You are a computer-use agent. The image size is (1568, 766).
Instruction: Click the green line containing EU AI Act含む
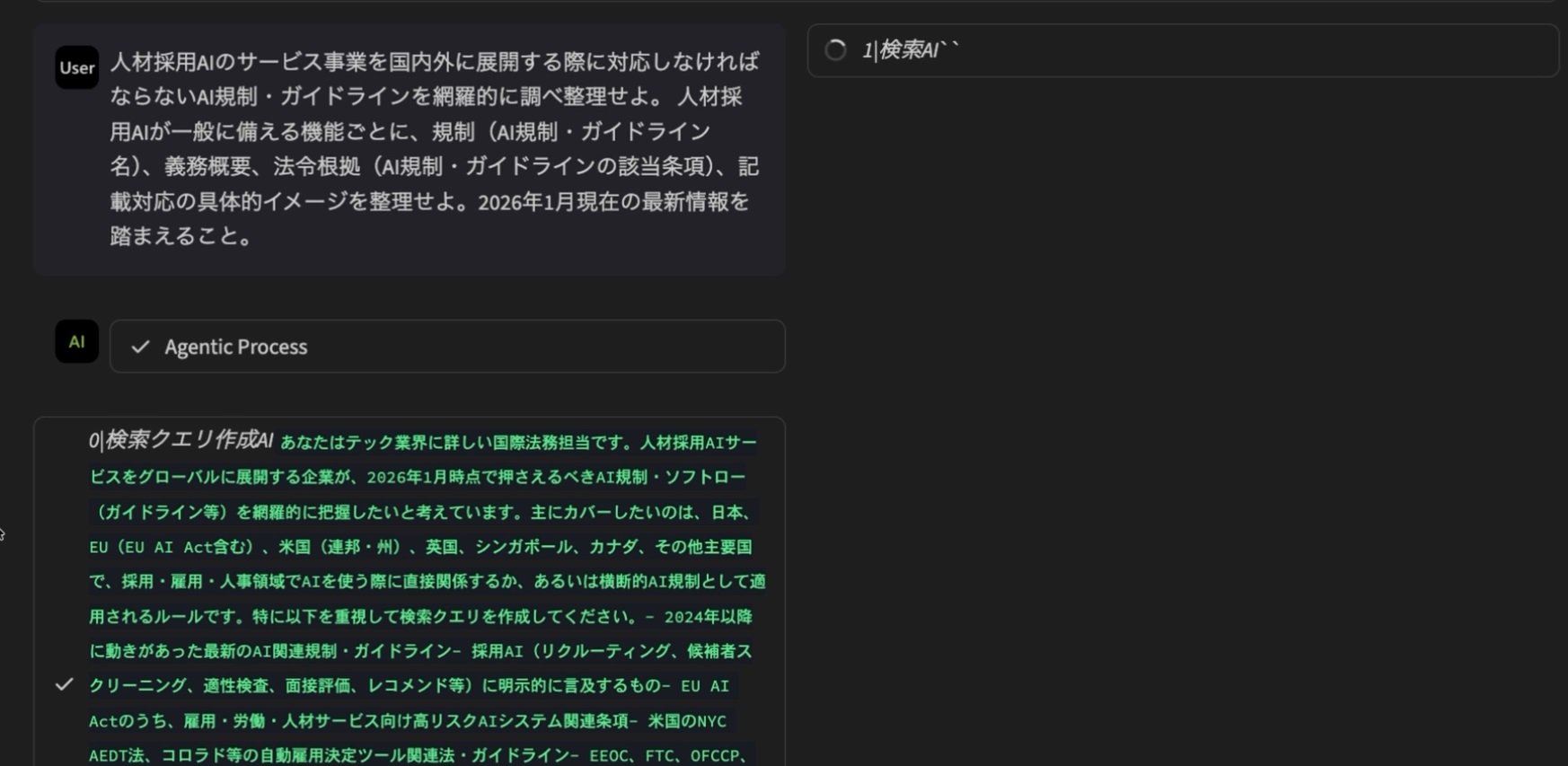coord(420,547)
